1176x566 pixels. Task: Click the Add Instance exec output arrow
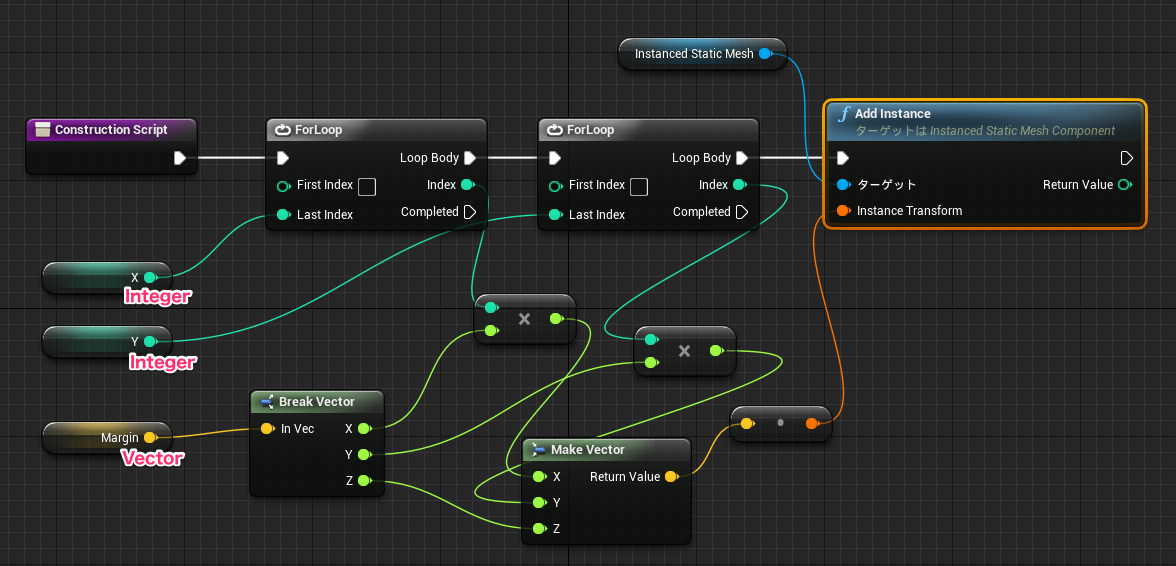1126,158
